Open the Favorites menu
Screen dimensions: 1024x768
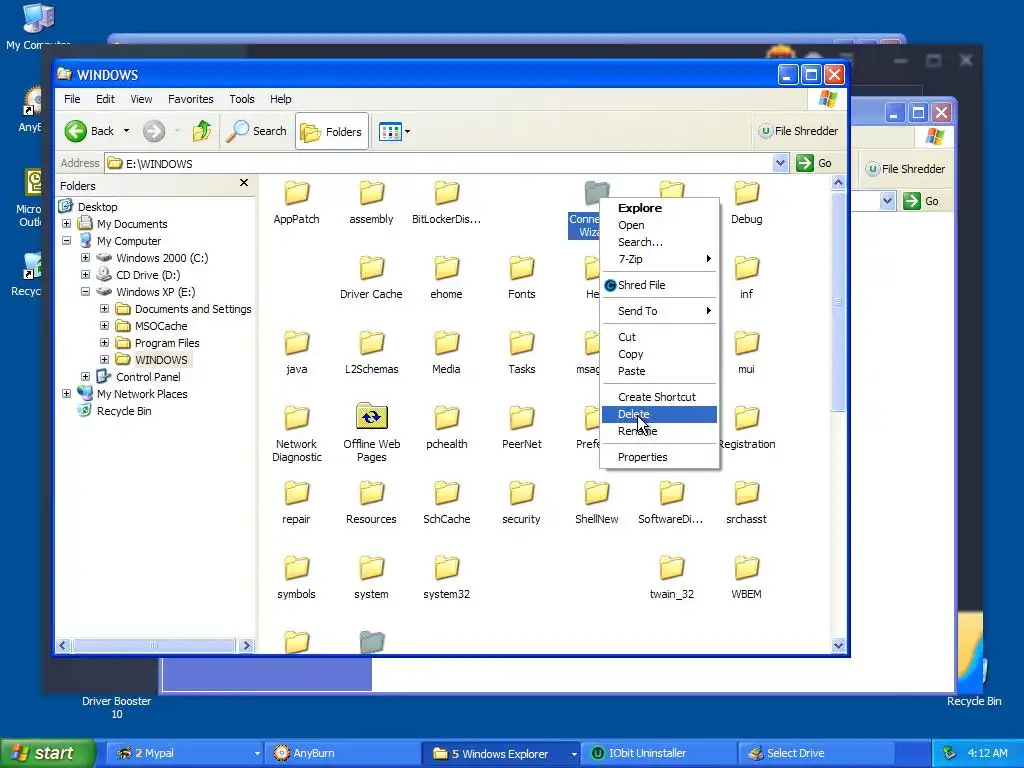(191, 99)
